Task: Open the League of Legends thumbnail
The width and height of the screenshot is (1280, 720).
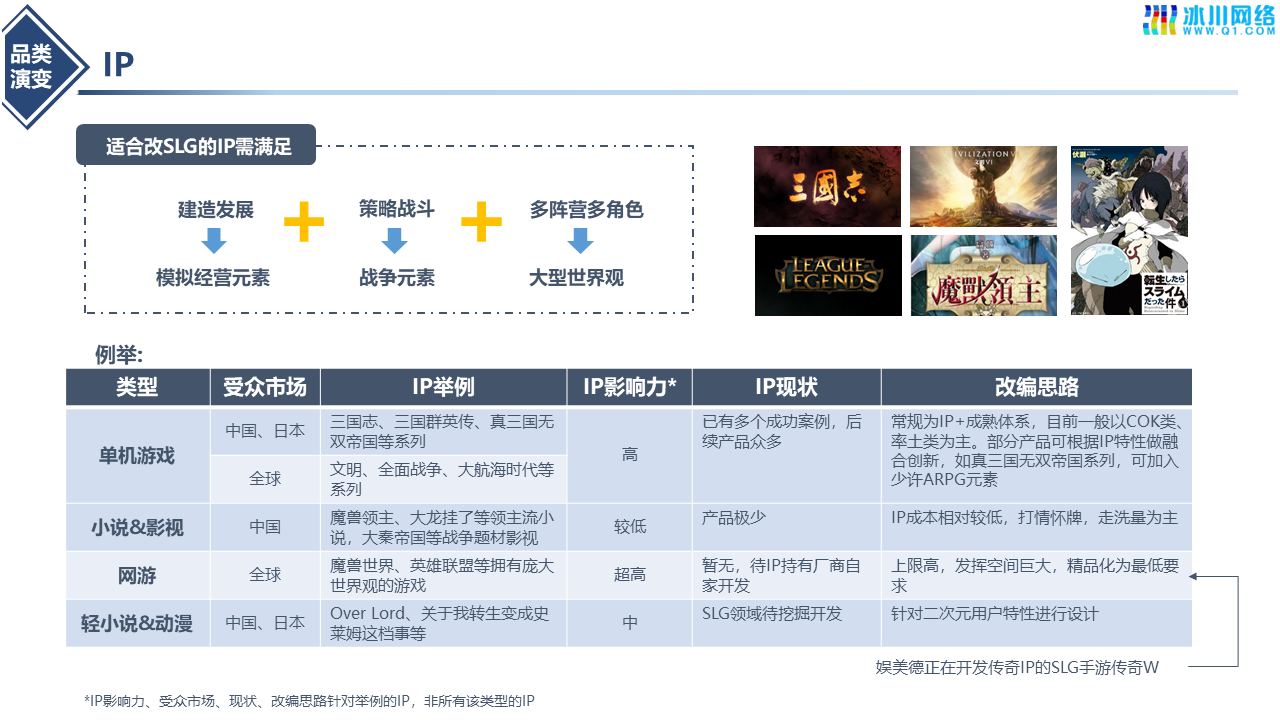Action: pyautogui.click(x=827, y=275)
